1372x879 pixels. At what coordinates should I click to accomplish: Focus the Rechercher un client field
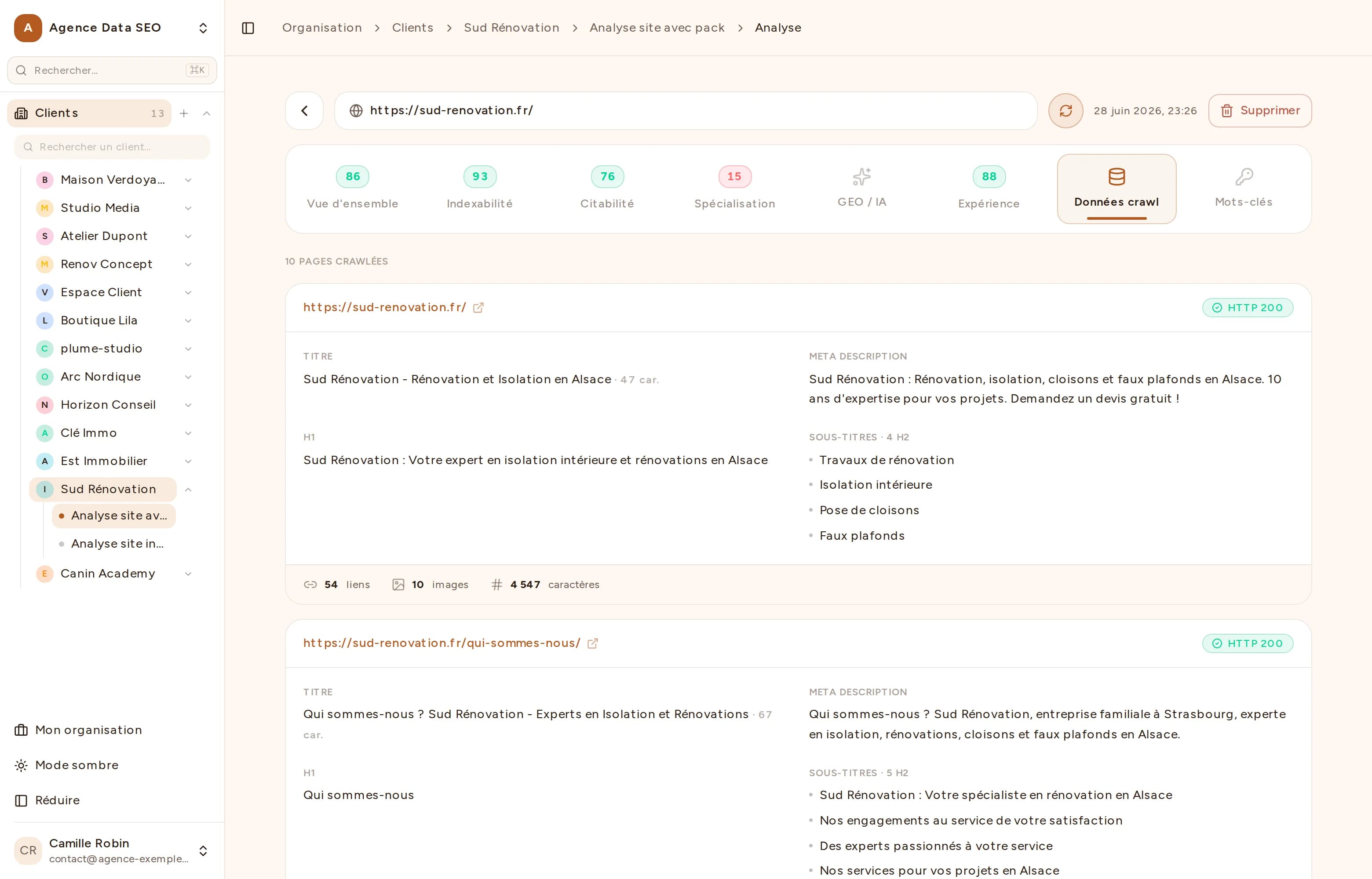coord(112,147)
